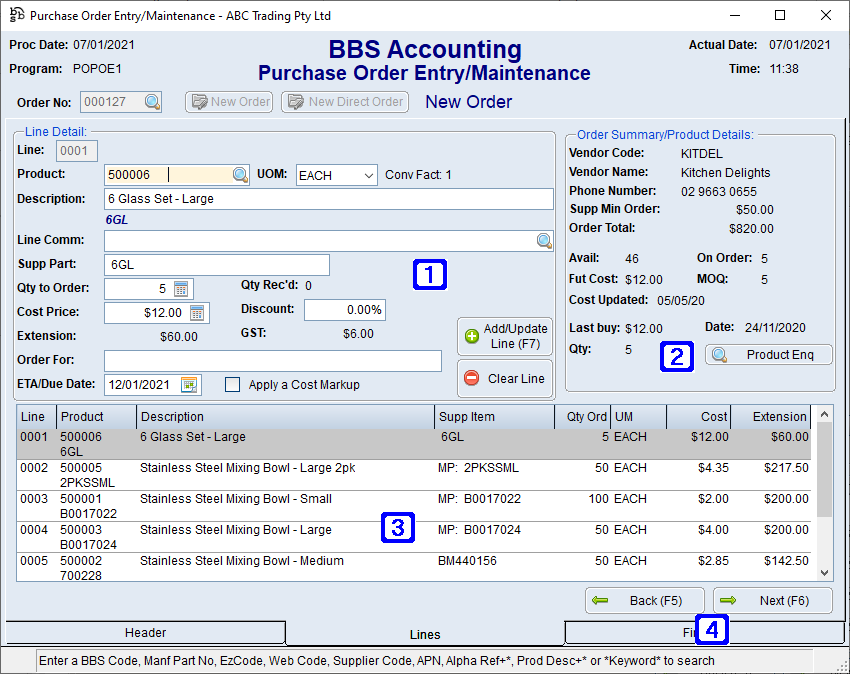Click the grid scrollbar up arrow
850x674 pixels.
(824, 413)
